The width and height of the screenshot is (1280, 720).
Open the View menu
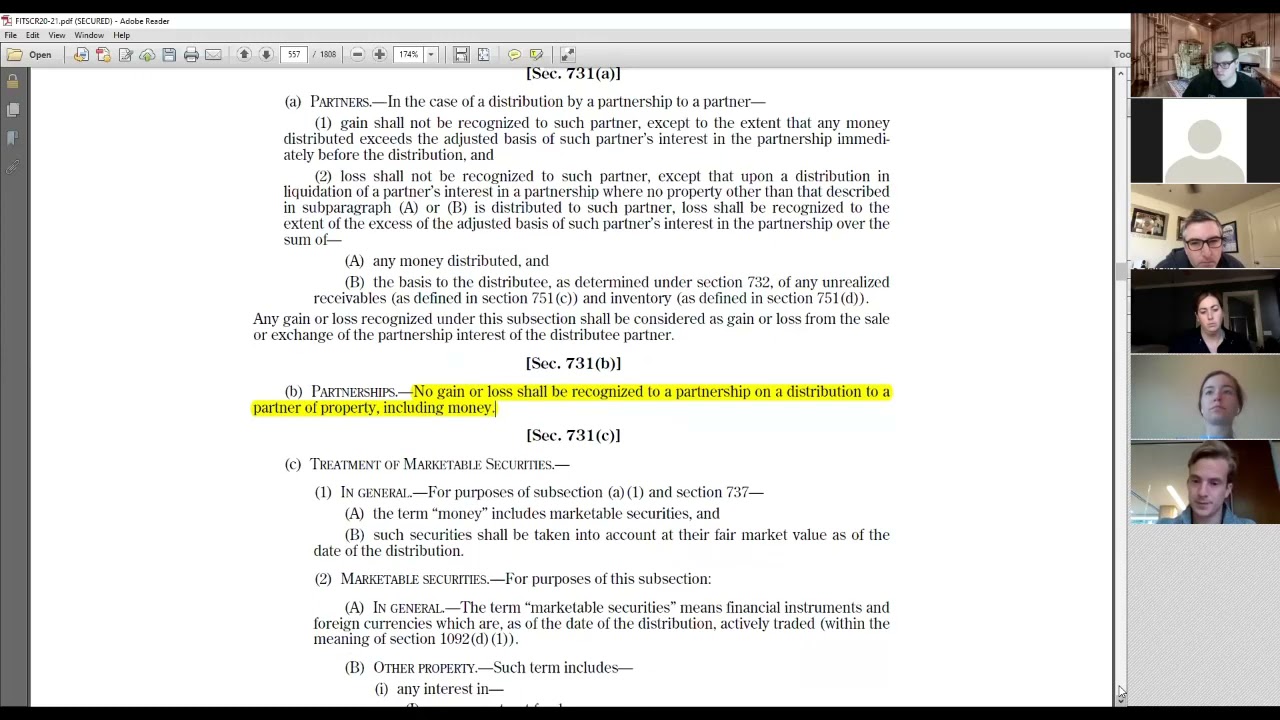[57, 35]
